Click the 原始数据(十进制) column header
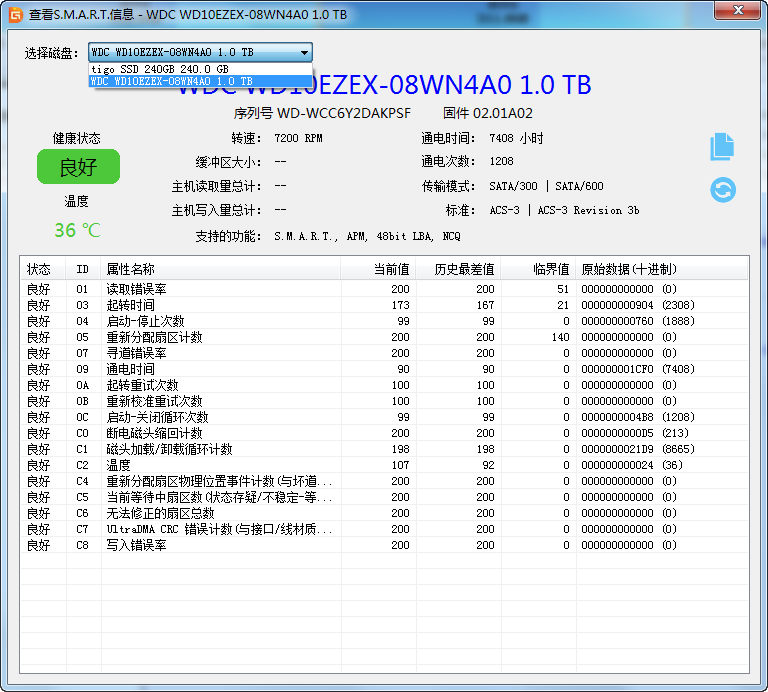This screenshot has height=692, width=768. tap(662, 269)
